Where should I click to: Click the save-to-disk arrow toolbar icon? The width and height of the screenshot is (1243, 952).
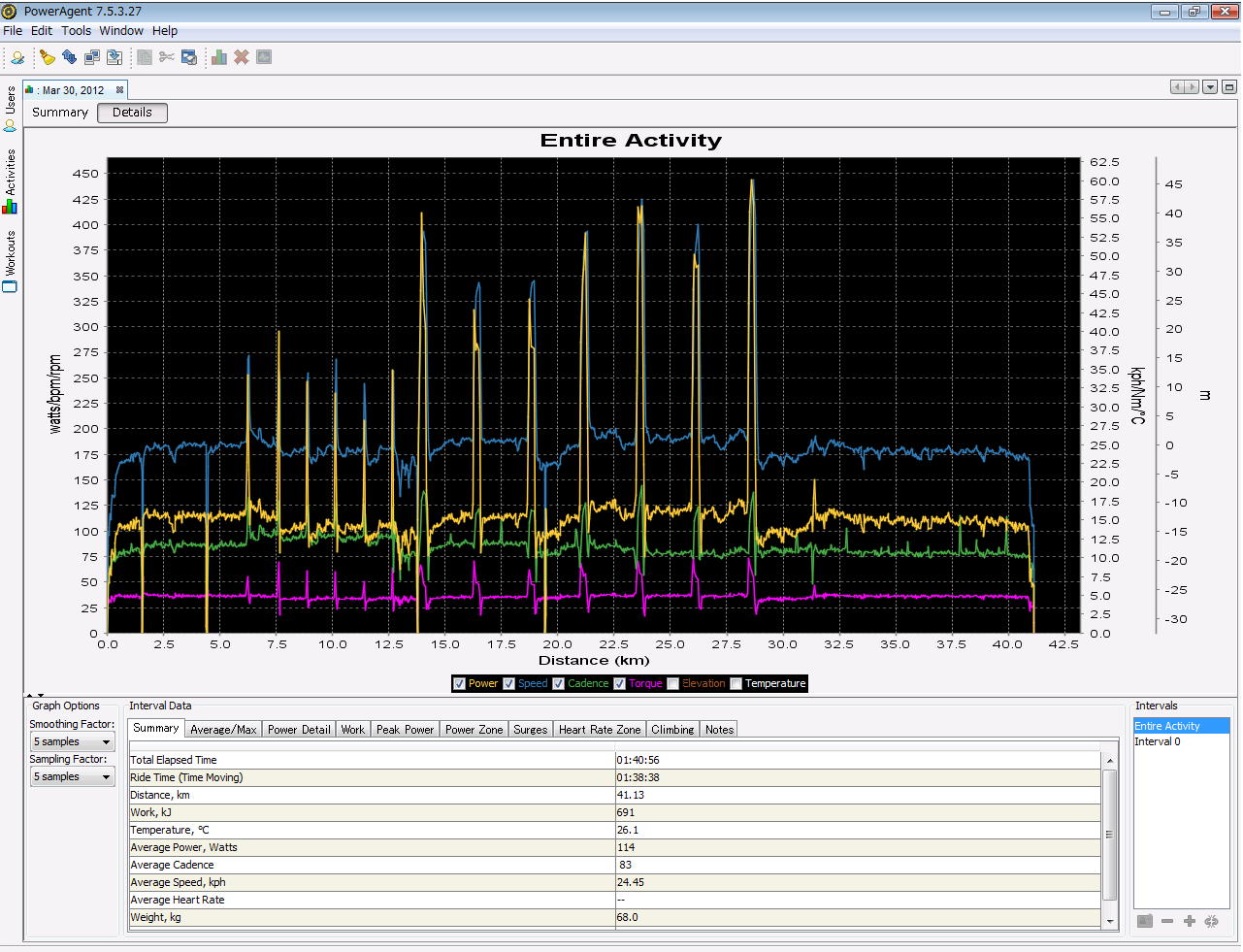click(x=114, y=58)
